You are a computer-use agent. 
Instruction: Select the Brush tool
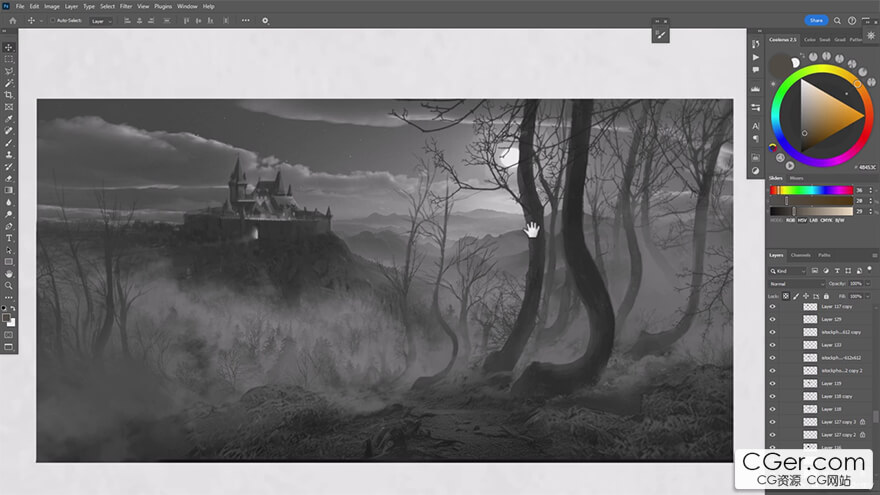tap(8, 143)
